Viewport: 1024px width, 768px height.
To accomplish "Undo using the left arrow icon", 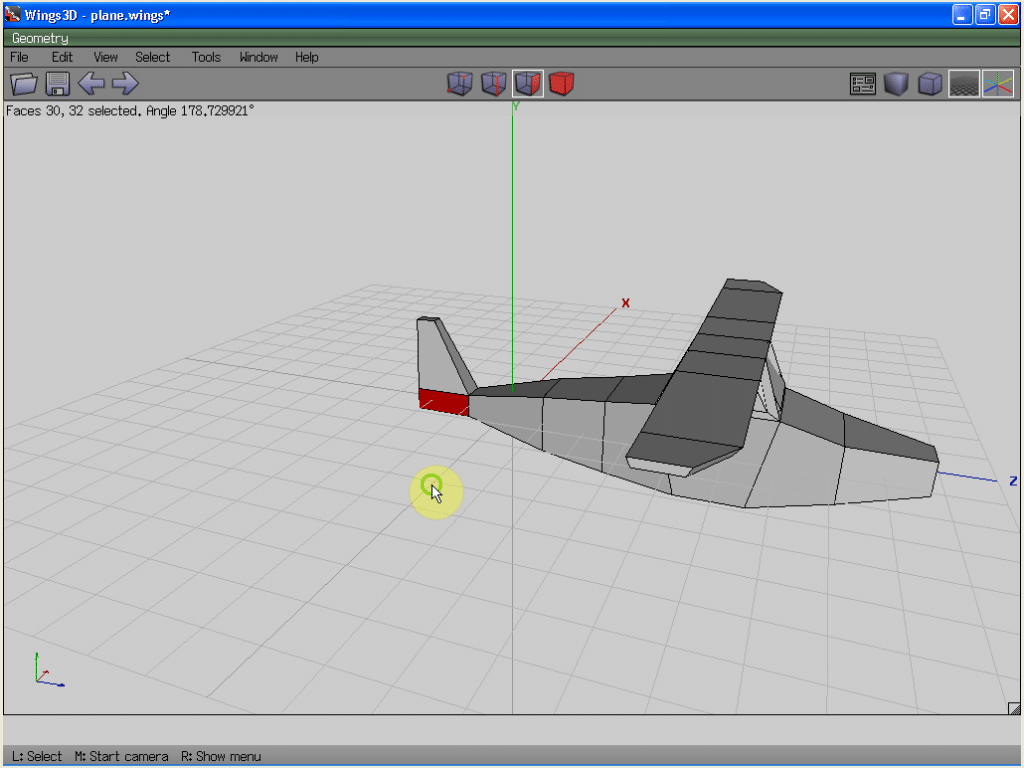I will (x=91, y=84).
